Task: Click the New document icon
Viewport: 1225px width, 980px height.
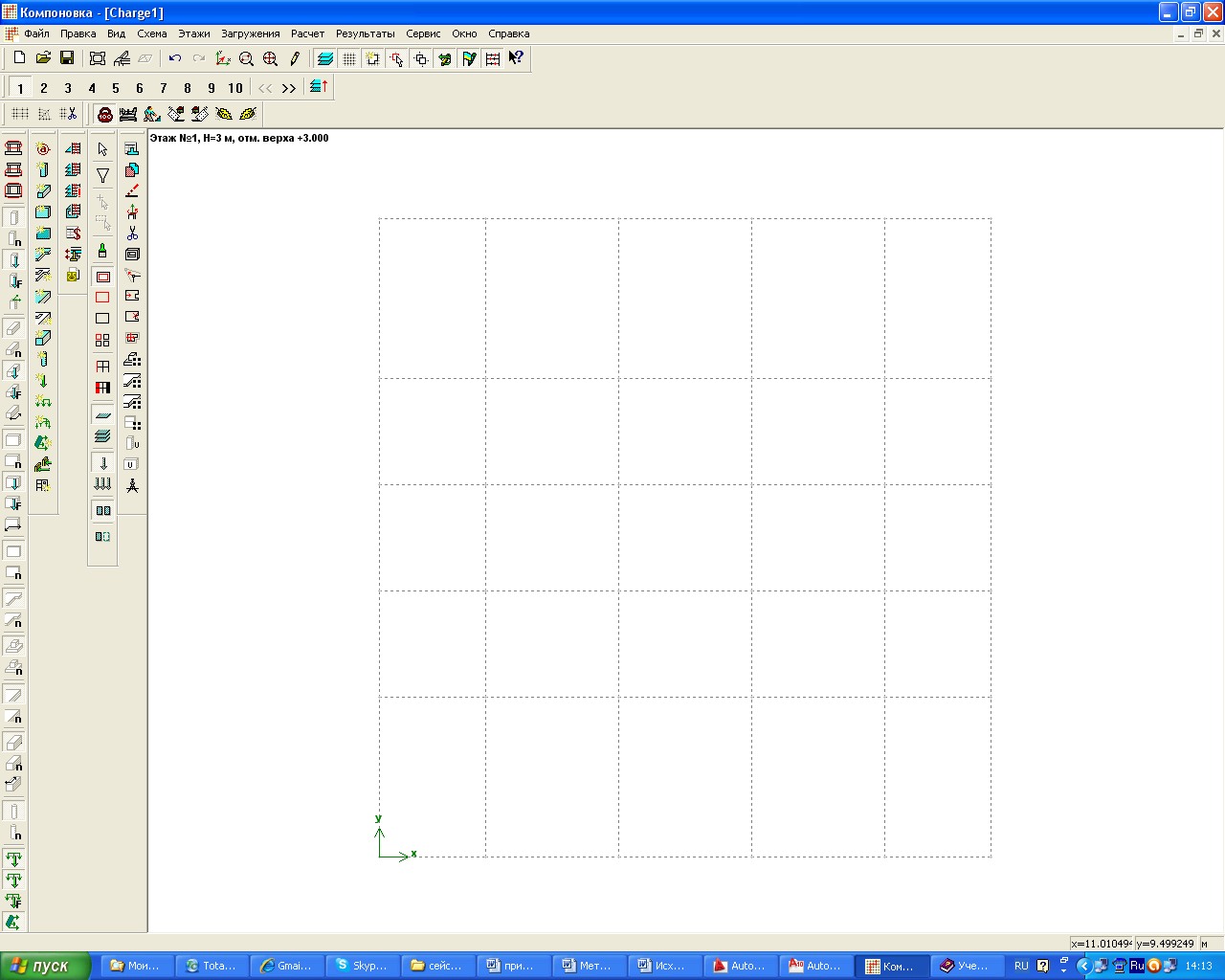Action: [x=19, y=58]
